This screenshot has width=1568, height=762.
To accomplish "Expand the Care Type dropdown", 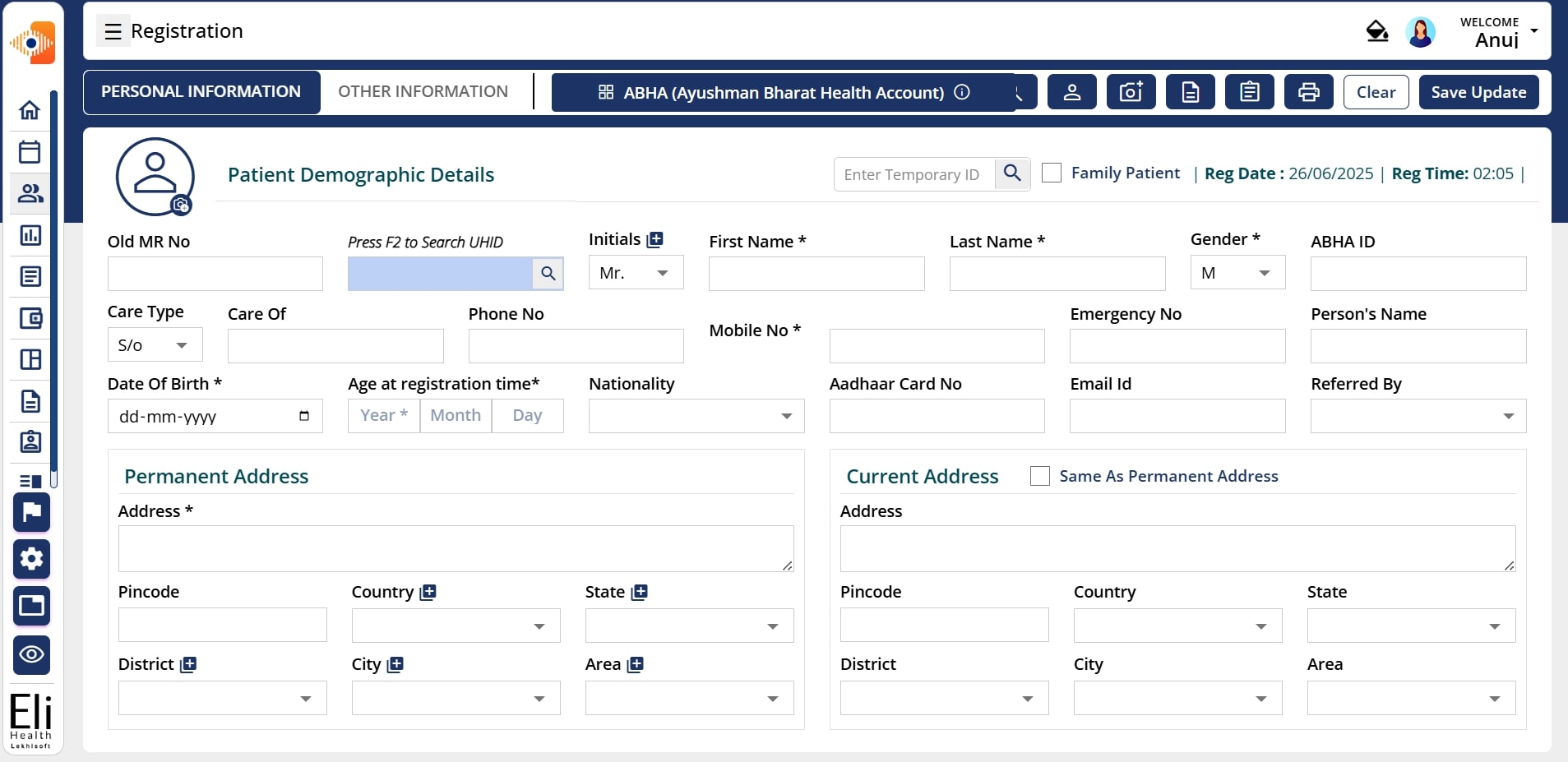I will (155, 345).
